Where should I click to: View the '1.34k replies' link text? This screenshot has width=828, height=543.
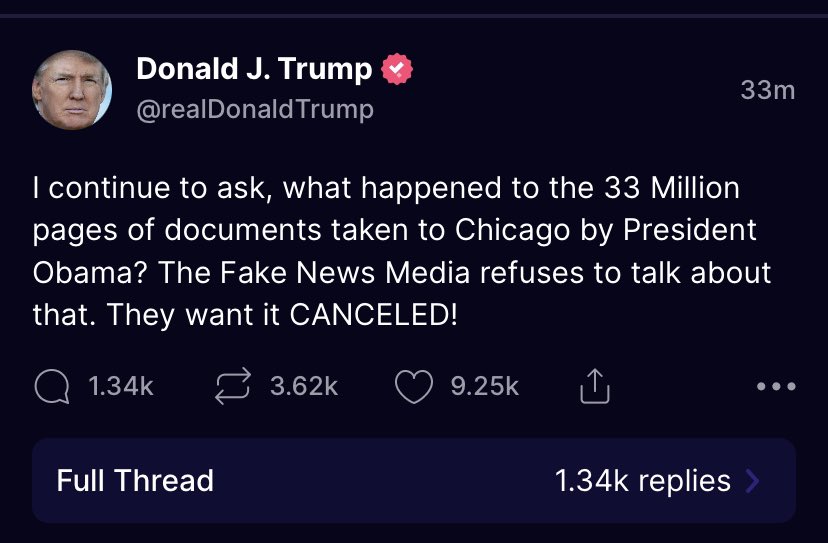pos(643,480)
